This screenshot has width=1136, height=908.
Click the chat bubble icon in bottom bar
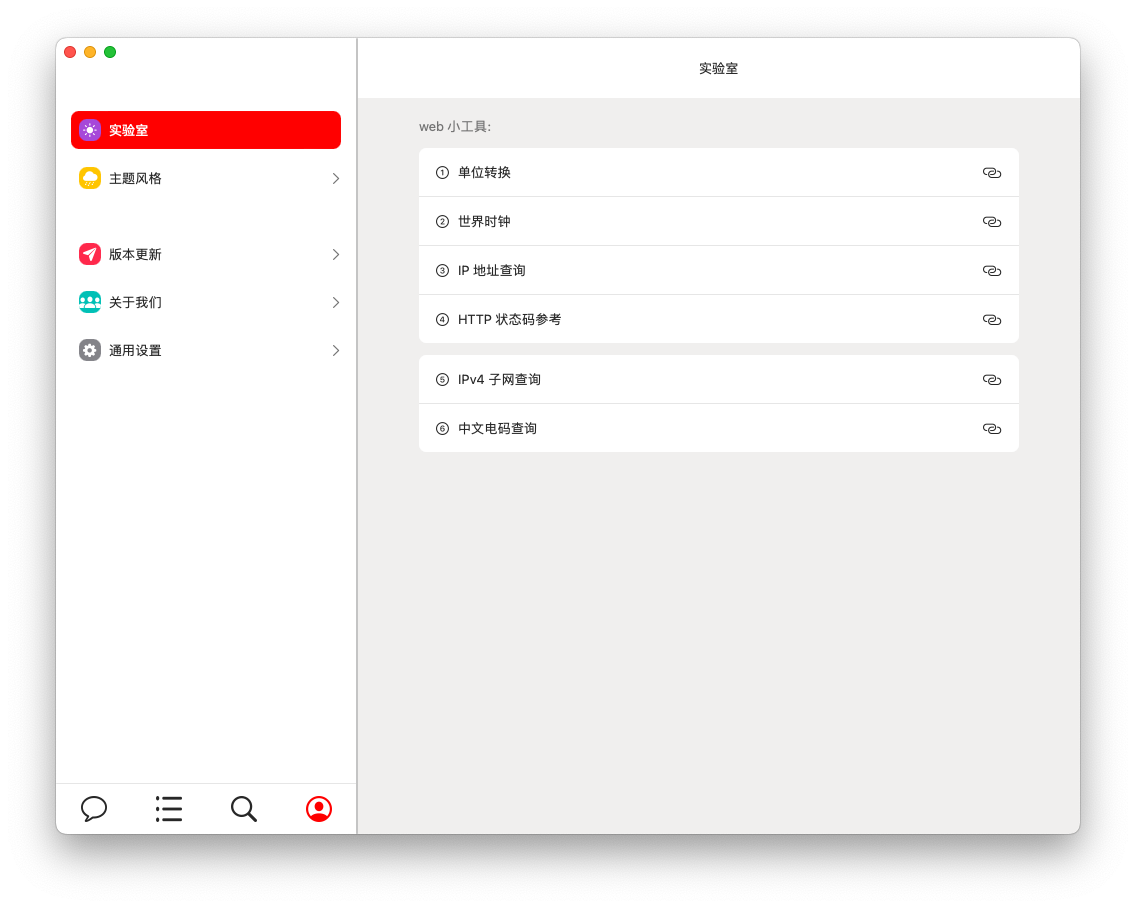(x=93, y=809)
